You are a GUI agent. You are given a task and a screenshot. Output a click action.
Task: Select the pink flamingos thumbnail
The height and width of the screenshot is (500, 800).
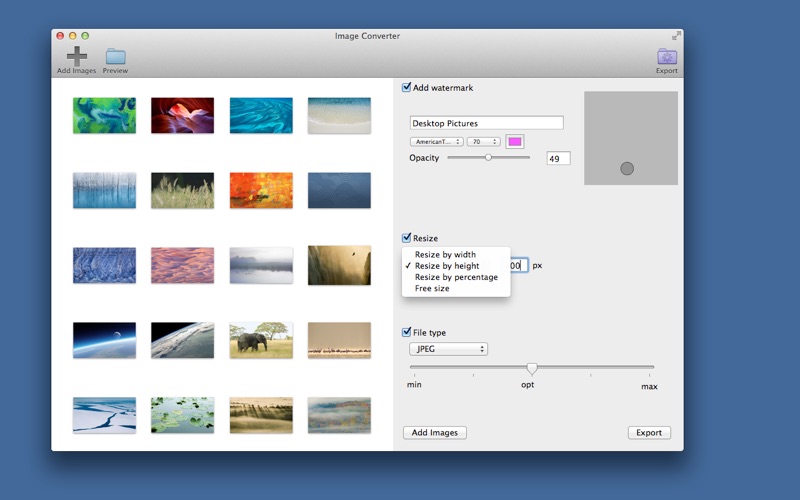coord(183,265)
